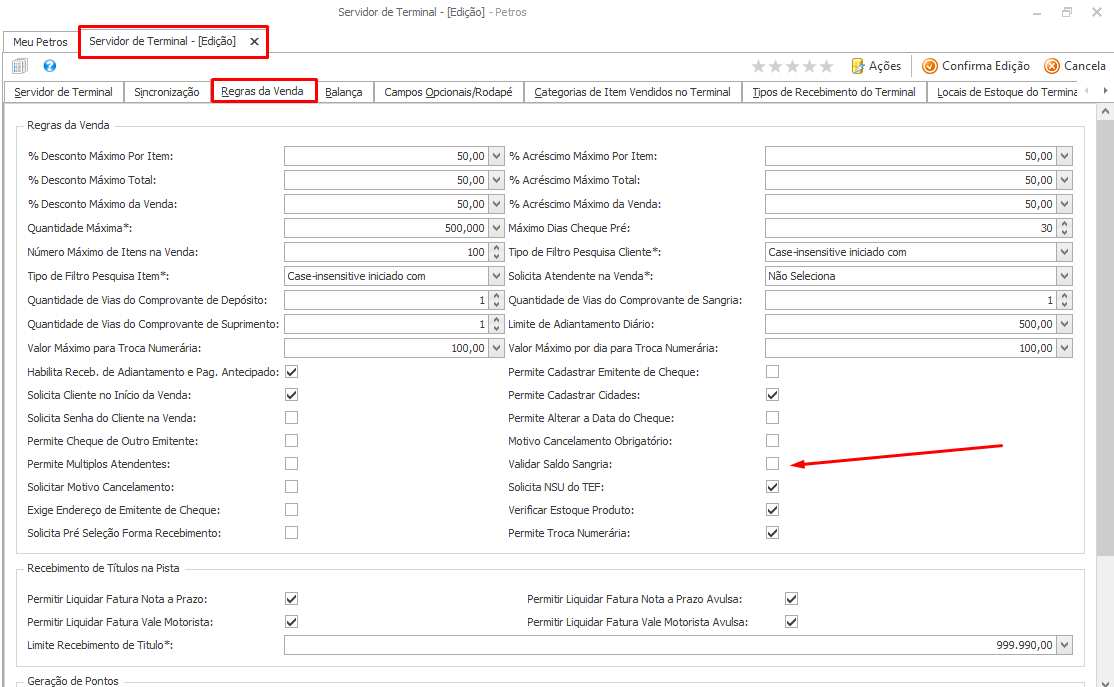Click the tab strip scroll right arrow

(x=1105, y=91)
